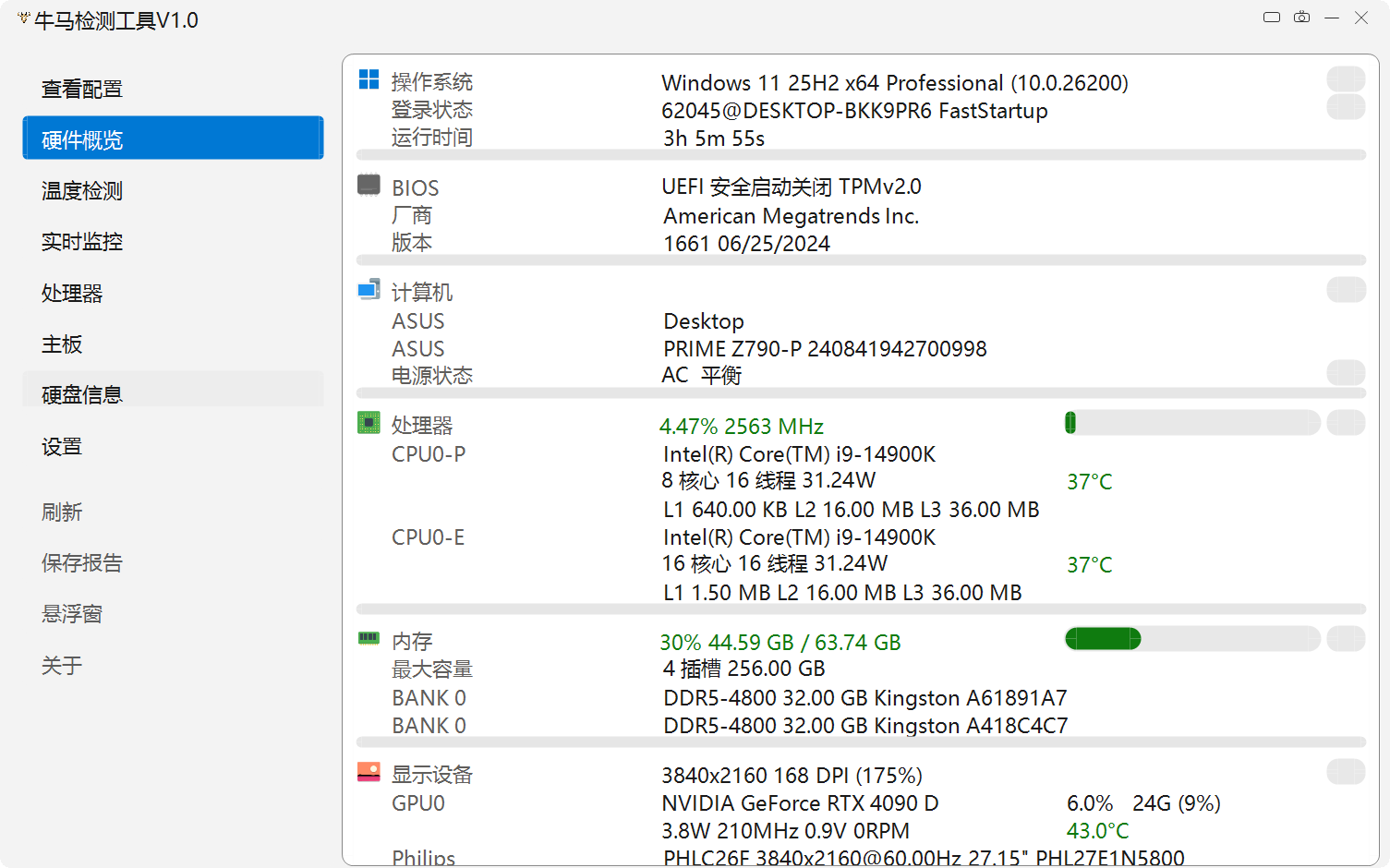Click the gray pill beside the memory usage bar

point(1346,639)
